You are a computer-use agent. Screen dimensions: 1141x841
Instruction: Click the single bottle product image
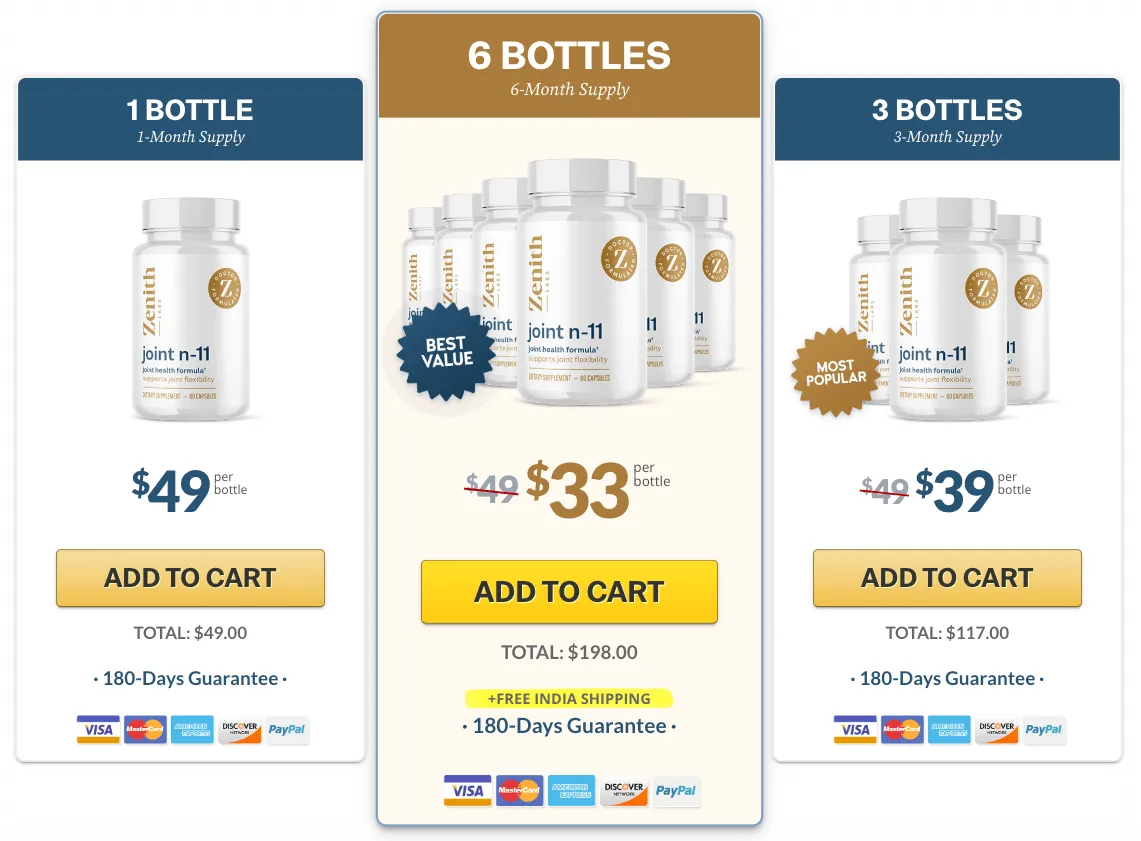click(190, 308)
